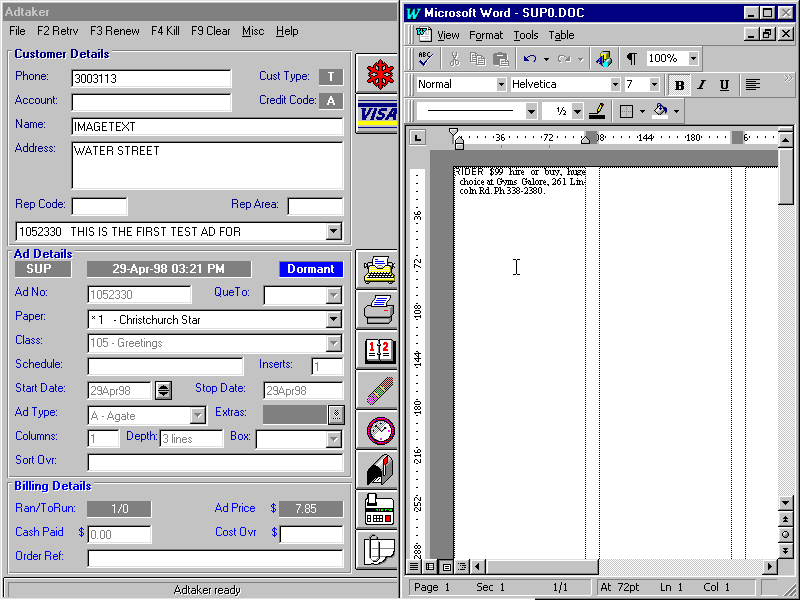Open the Zoom dropdown showing 100%

pos(693,58)
